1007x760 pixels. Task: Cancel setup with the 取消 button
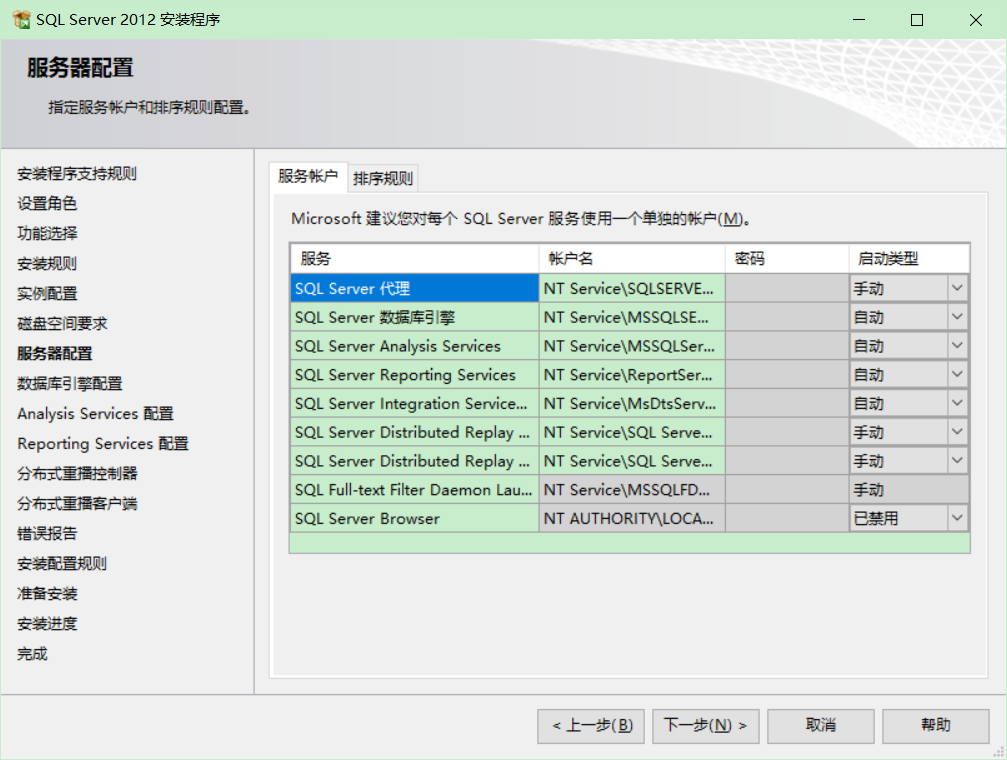point(821,726)
